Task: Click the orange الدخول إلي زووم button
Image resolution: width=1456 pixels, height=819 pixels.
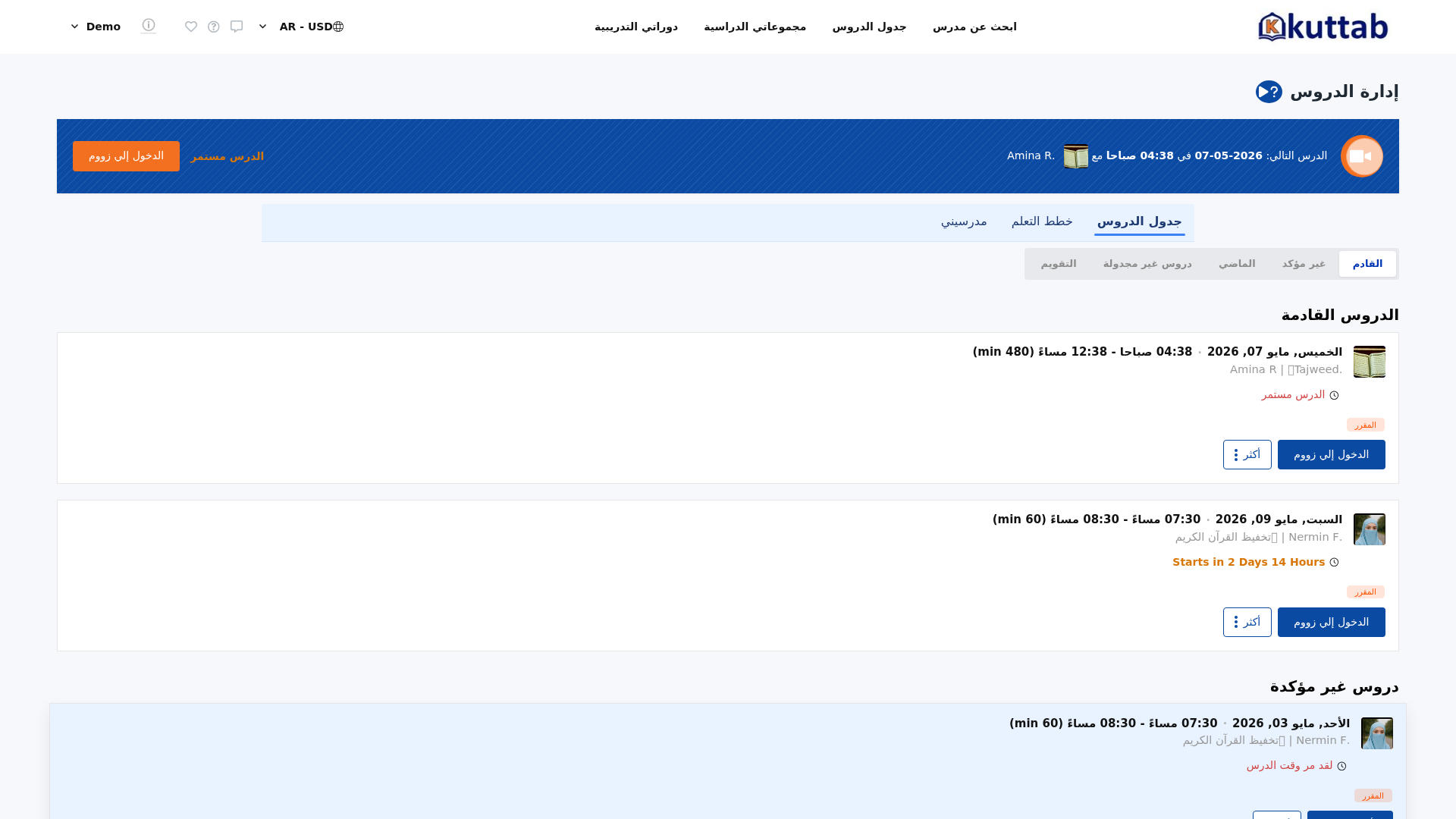Action: [x=126, y=156]
